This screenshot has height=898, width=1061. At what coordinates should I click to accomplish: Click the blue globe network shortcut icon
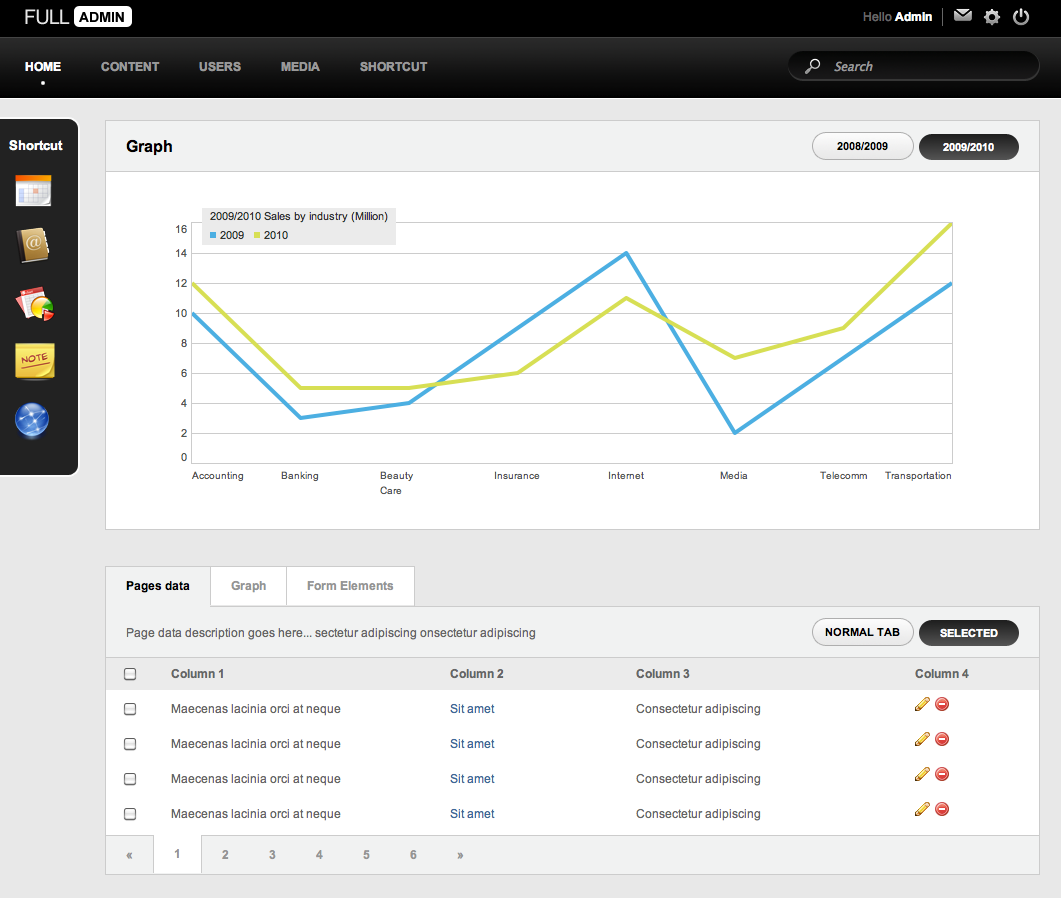(33, 420)
